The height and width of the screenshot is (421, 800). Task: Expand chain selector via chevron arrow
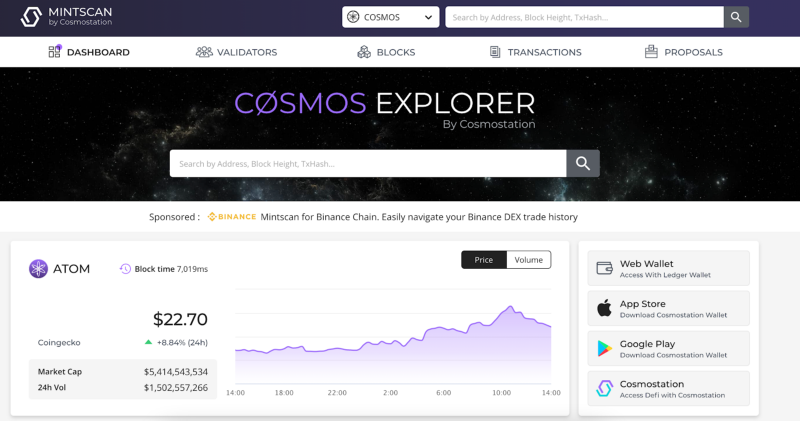click(429, 17)
